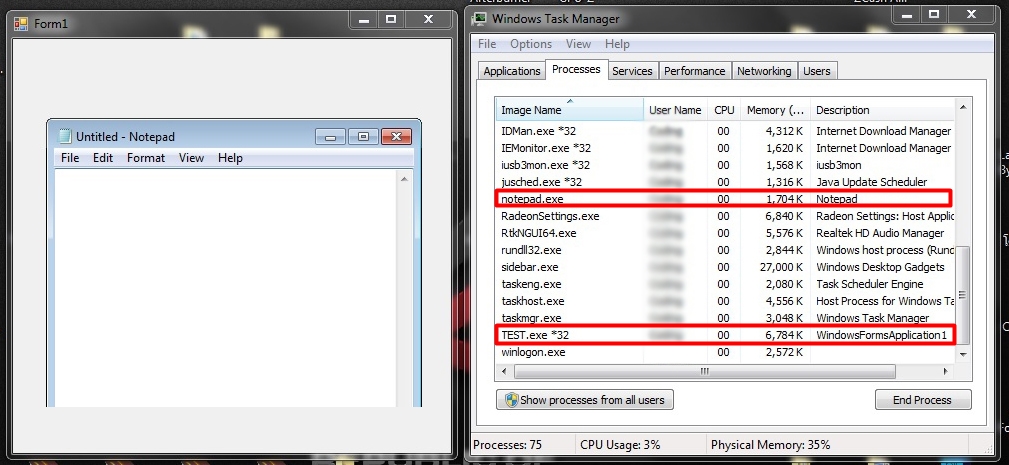Click the process list scroll down arrow

[963, 354]
